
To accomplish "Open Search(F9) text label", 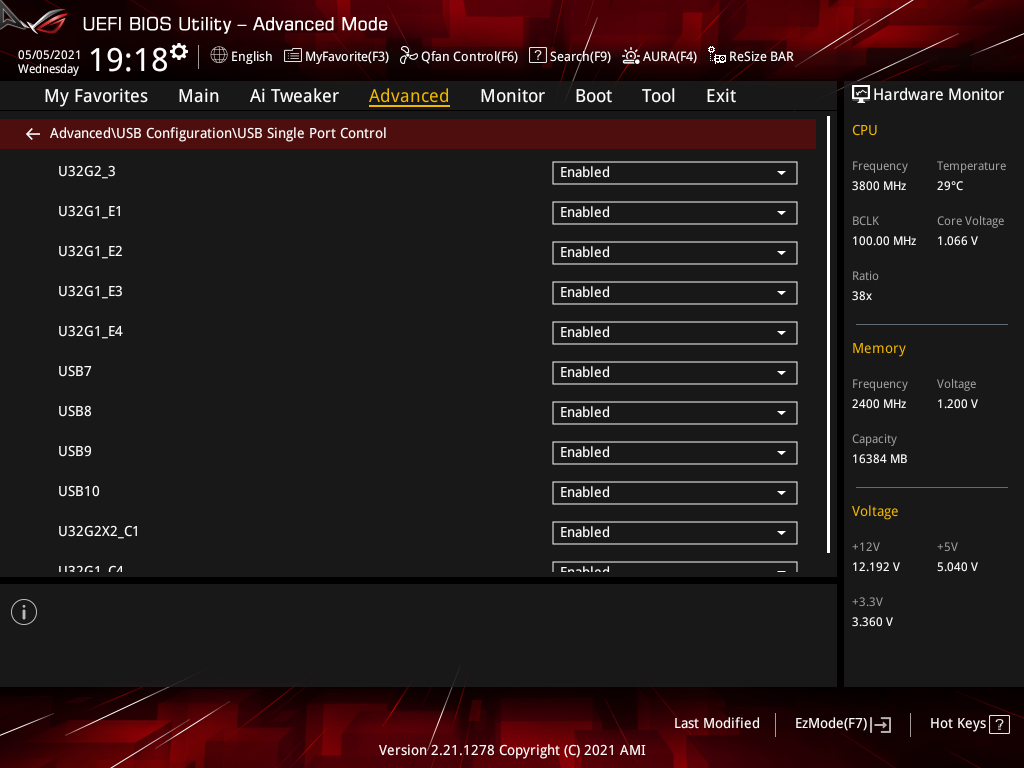I will tap(580, 57).
